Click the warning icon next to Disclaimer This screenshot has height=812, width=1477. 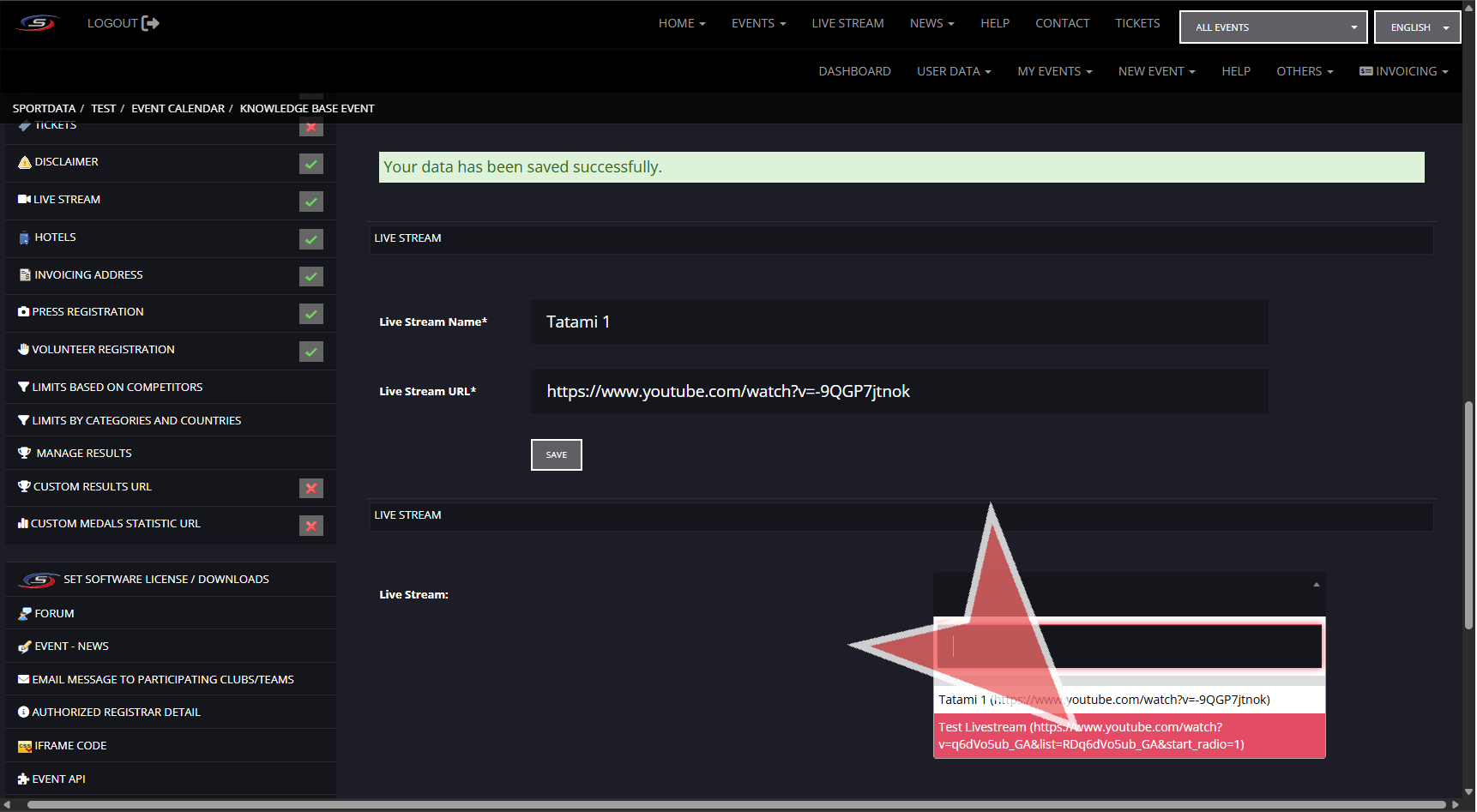coord(25,162)
